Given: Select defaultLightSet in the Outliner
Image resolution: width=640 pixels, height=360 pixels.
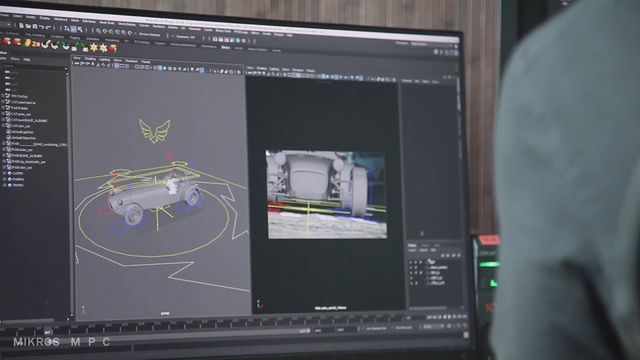Looking at the screenshot, I should pos(22,132).
